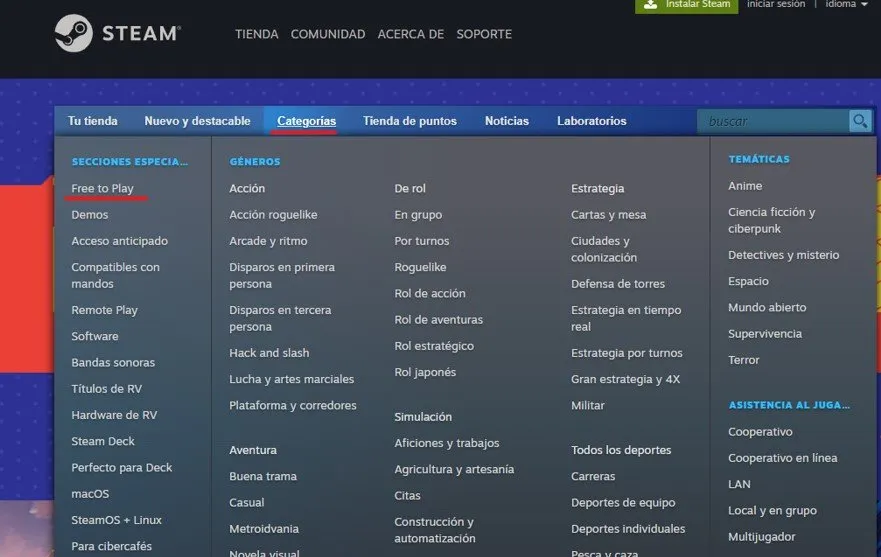
Task: Open Bandas sonoras
Action: coord(113,363)
